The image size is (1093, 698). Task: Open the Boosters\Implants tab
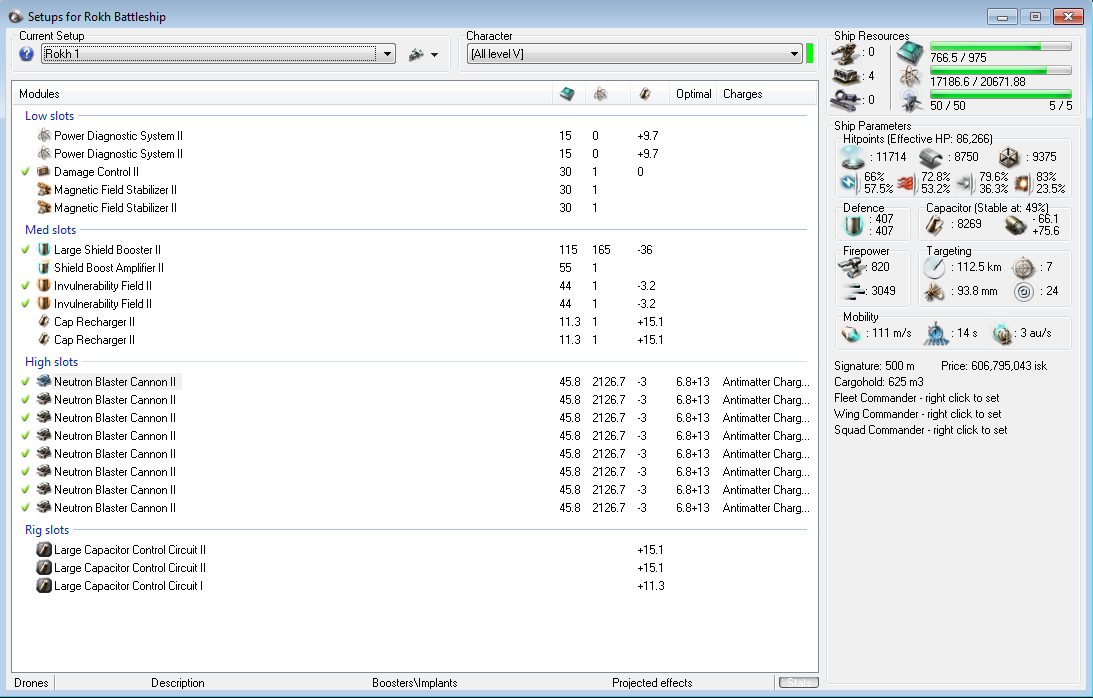[415, 683]
